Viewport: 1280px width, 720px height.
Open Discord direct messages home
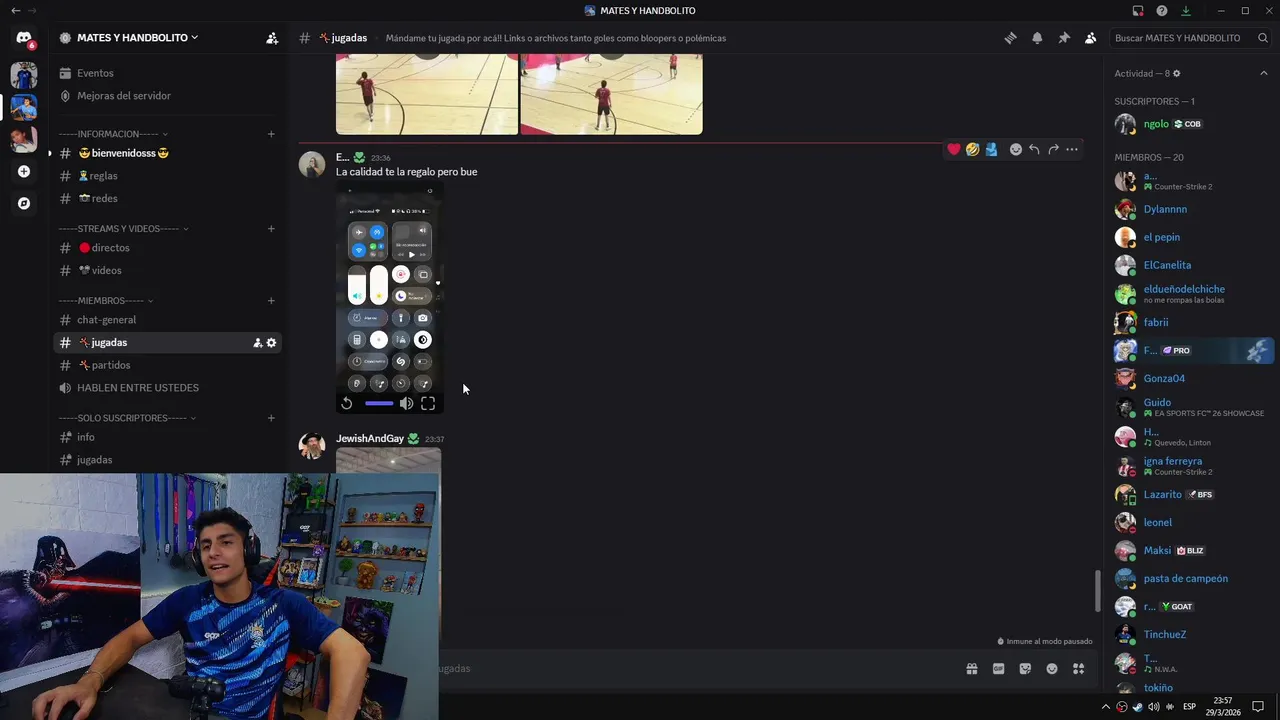24,38
